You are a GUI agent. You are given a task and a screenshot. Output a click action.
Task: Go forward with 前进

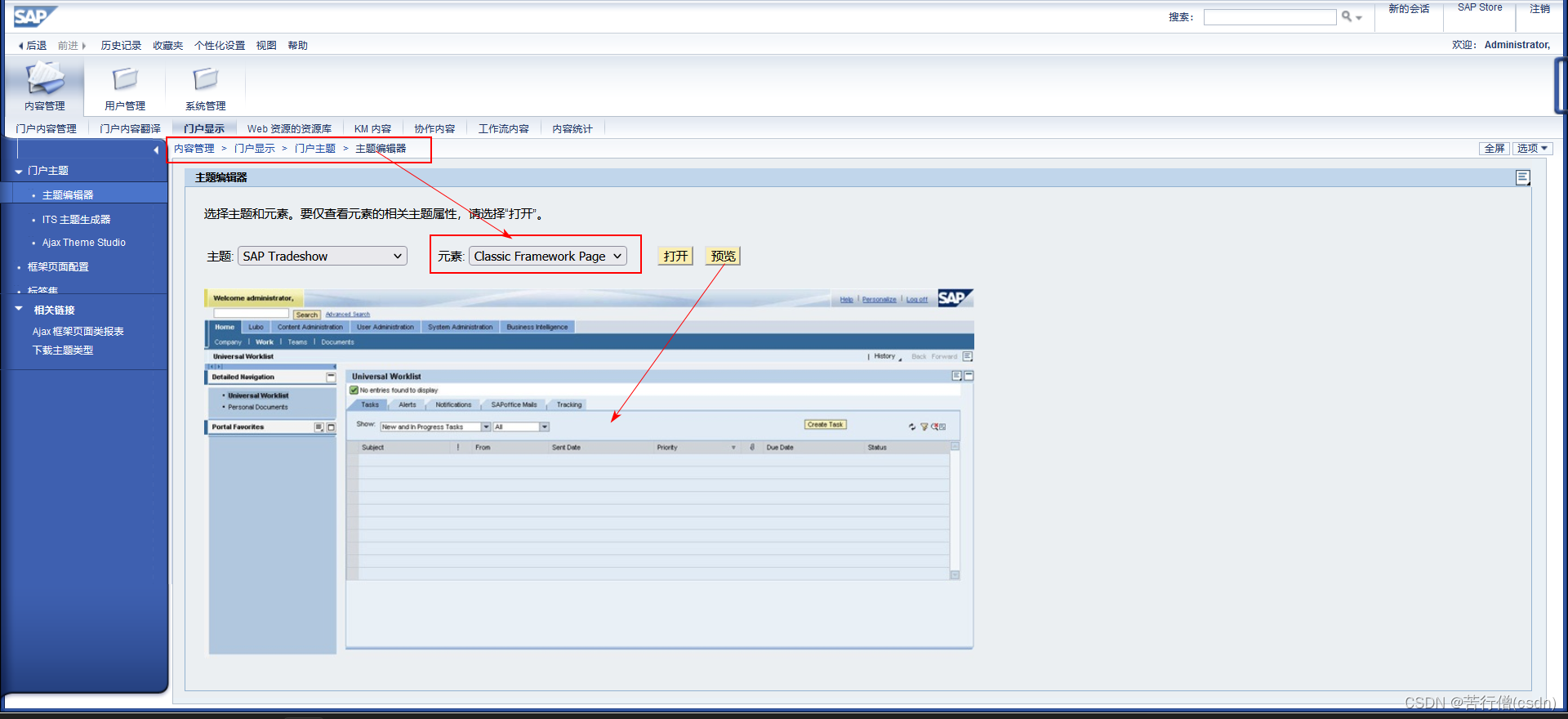tap(72, 46)
